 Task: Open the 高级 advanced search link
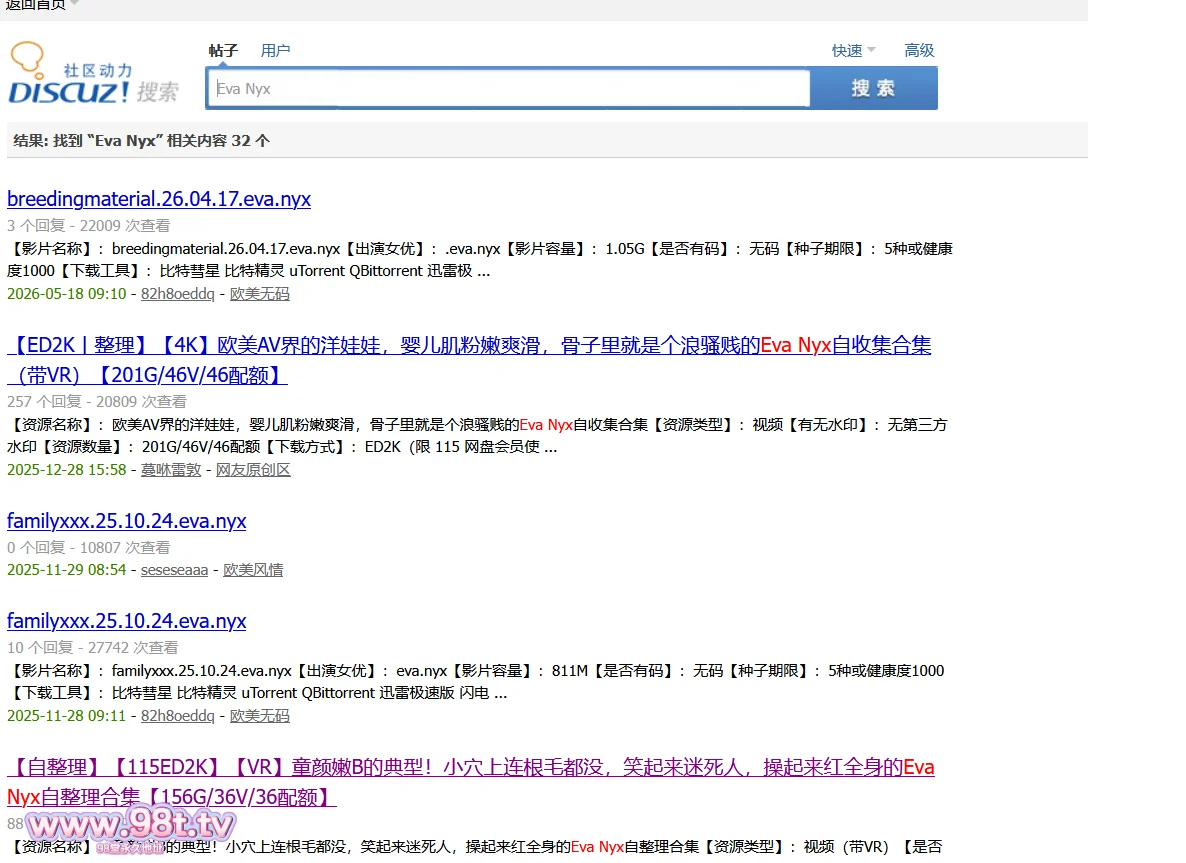pos(919,51)
